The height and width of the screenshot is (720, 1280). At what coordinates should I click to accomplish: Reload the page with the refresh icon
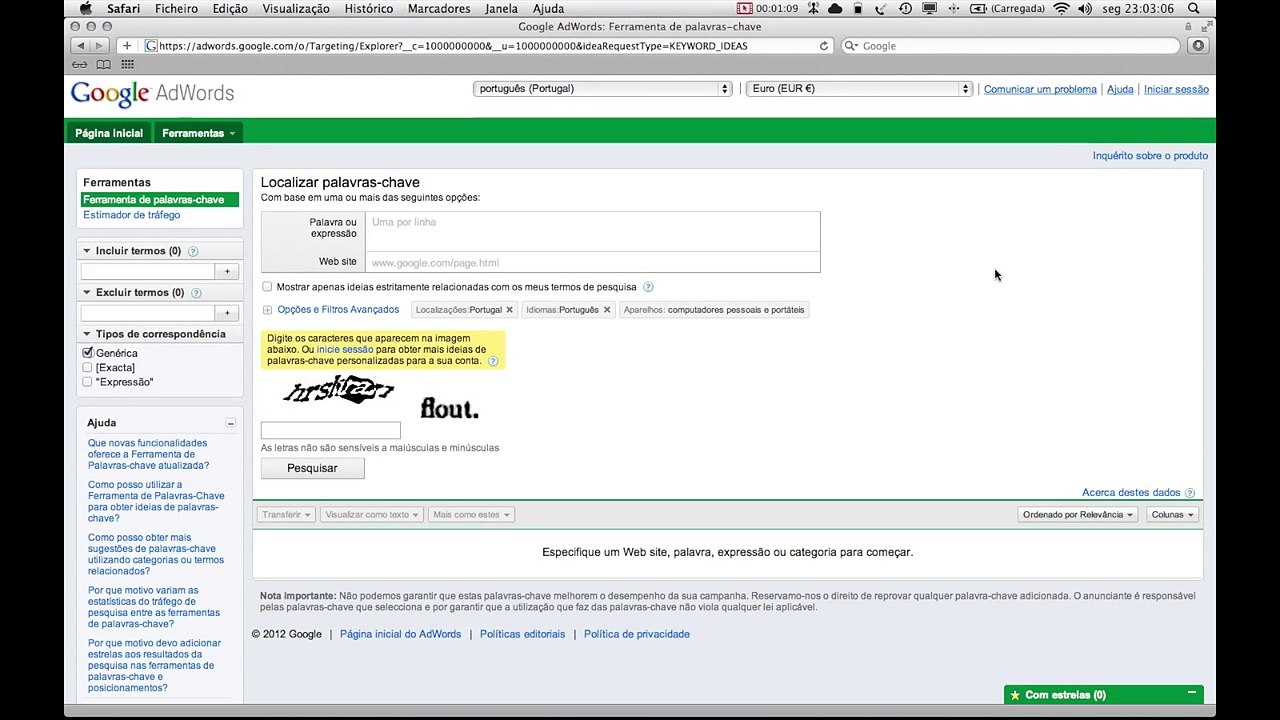pos(824,46)
